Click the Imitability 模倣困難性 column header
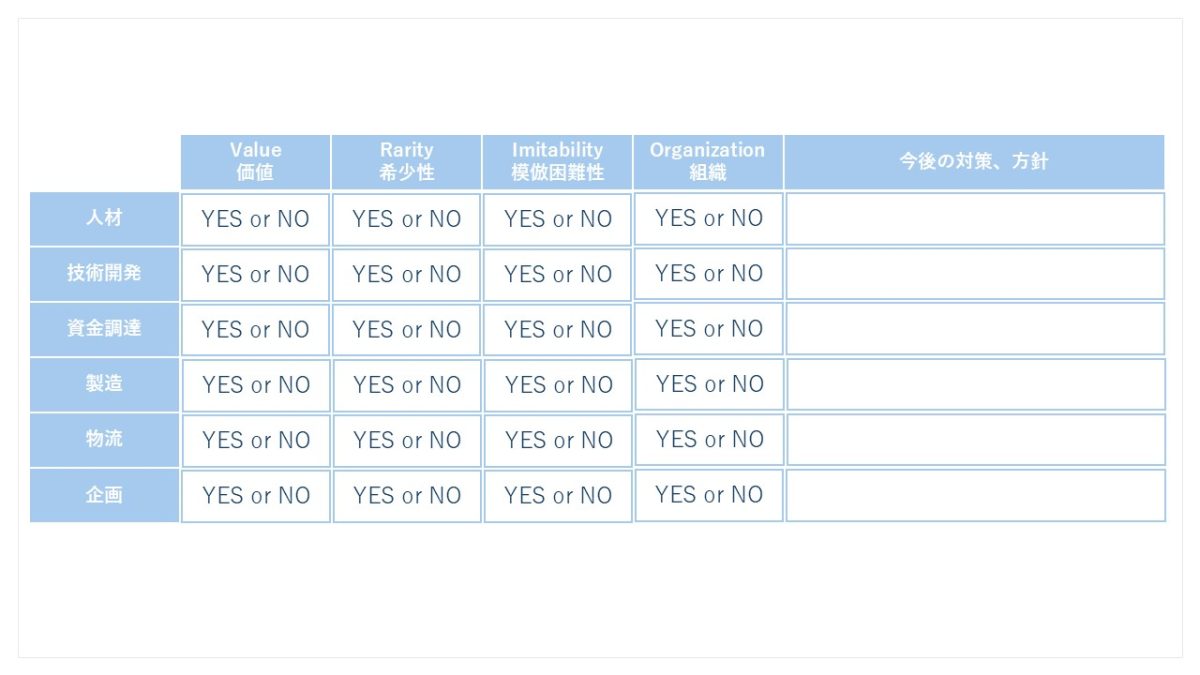Image resolution: width=1200 pixels, height=675 pixels. point(557,161)
